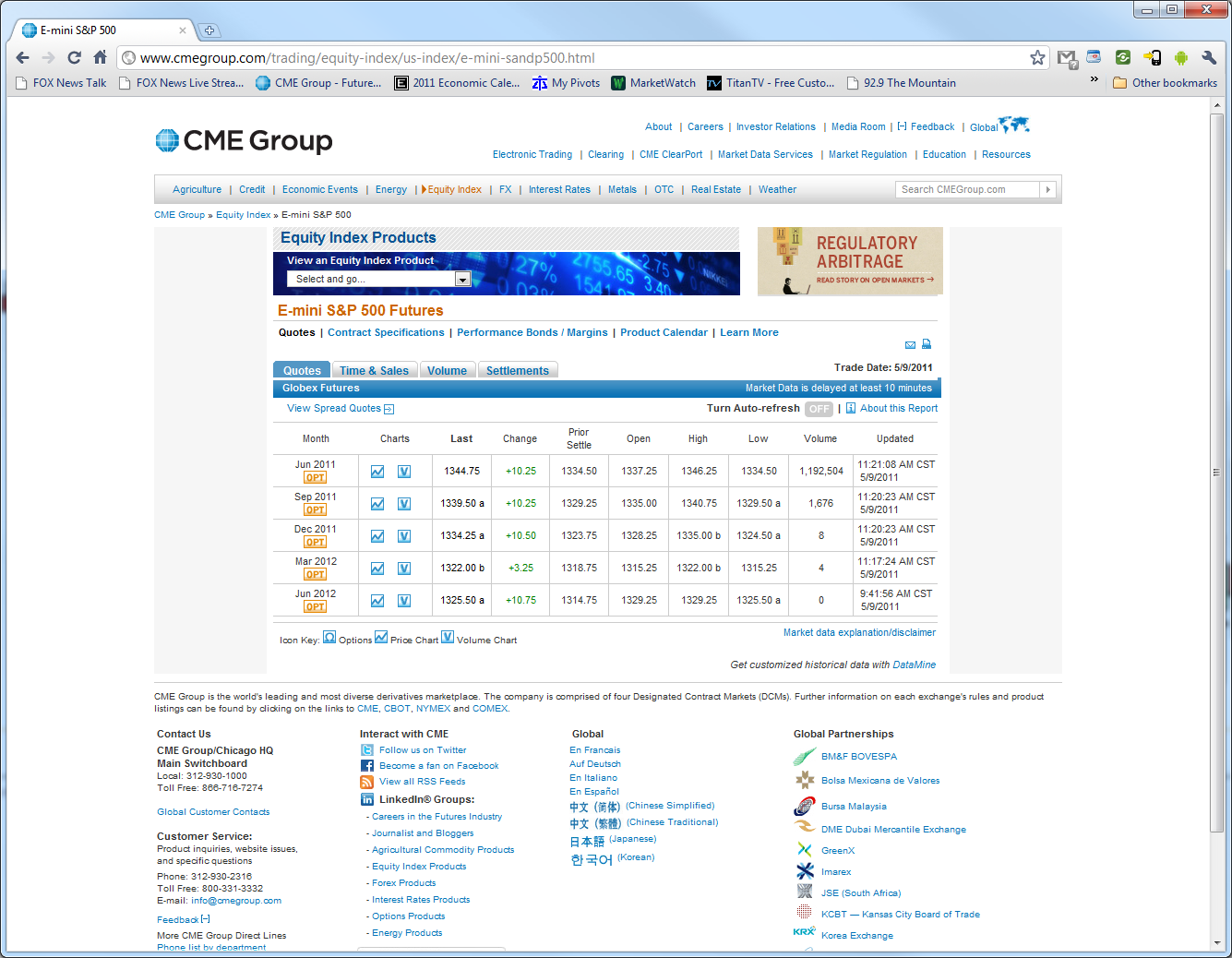Open the Contract Specifications link

click(x=386, y=333)
